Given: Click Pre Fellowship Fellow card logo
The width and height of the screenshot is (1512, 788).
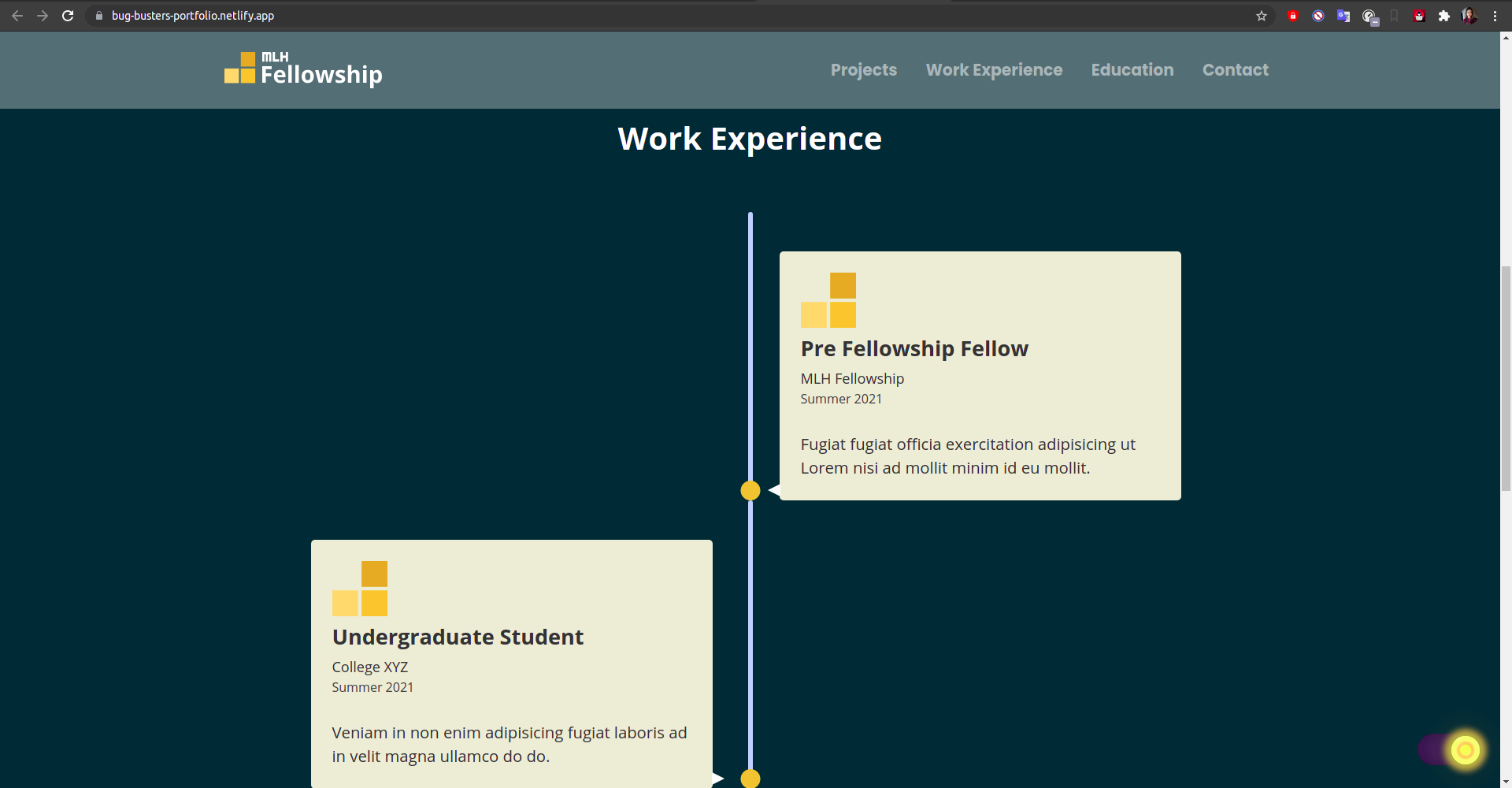Looking at the screenshot, I should click(828, 300).
